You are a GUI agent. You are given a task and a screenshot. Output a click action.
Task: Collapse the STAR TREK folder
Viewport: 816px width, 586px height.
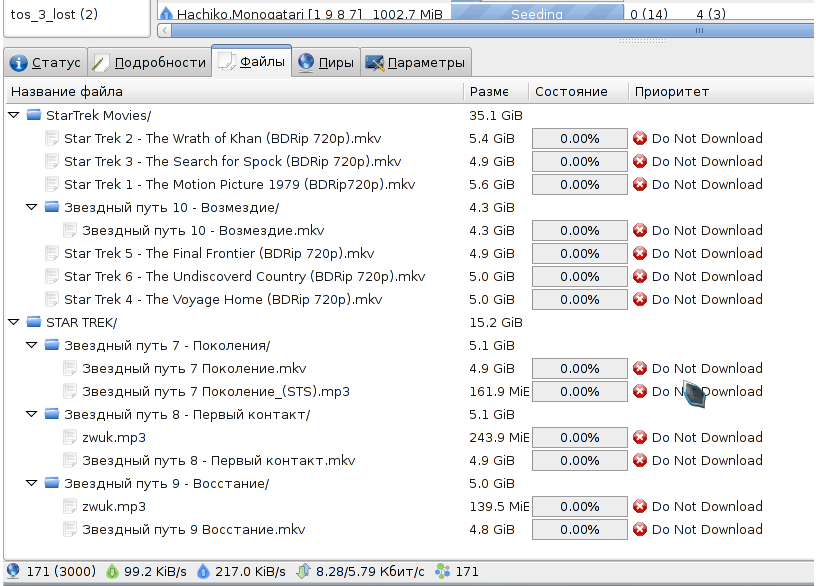pyautogui.click(x=14, y=322)
